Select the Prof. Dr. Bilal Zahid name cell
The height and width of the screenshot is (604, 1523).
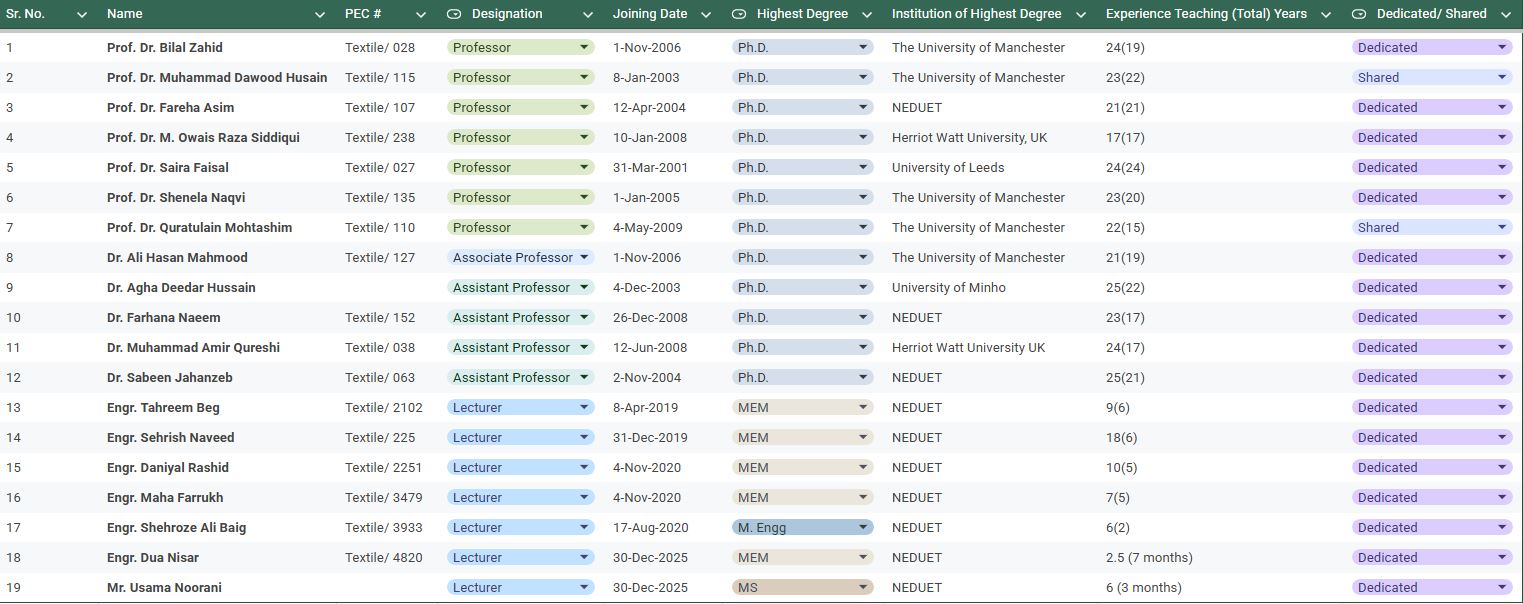165,47
